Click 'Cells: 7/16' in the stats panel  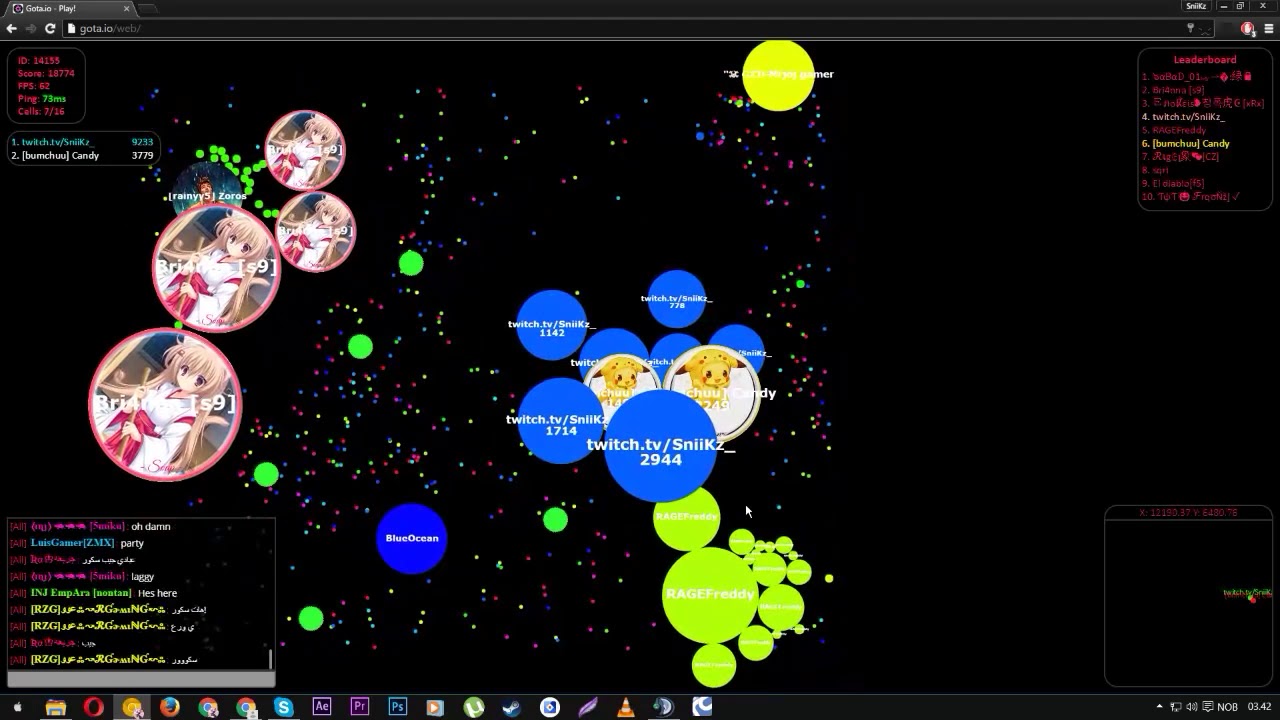pos(41,111)
